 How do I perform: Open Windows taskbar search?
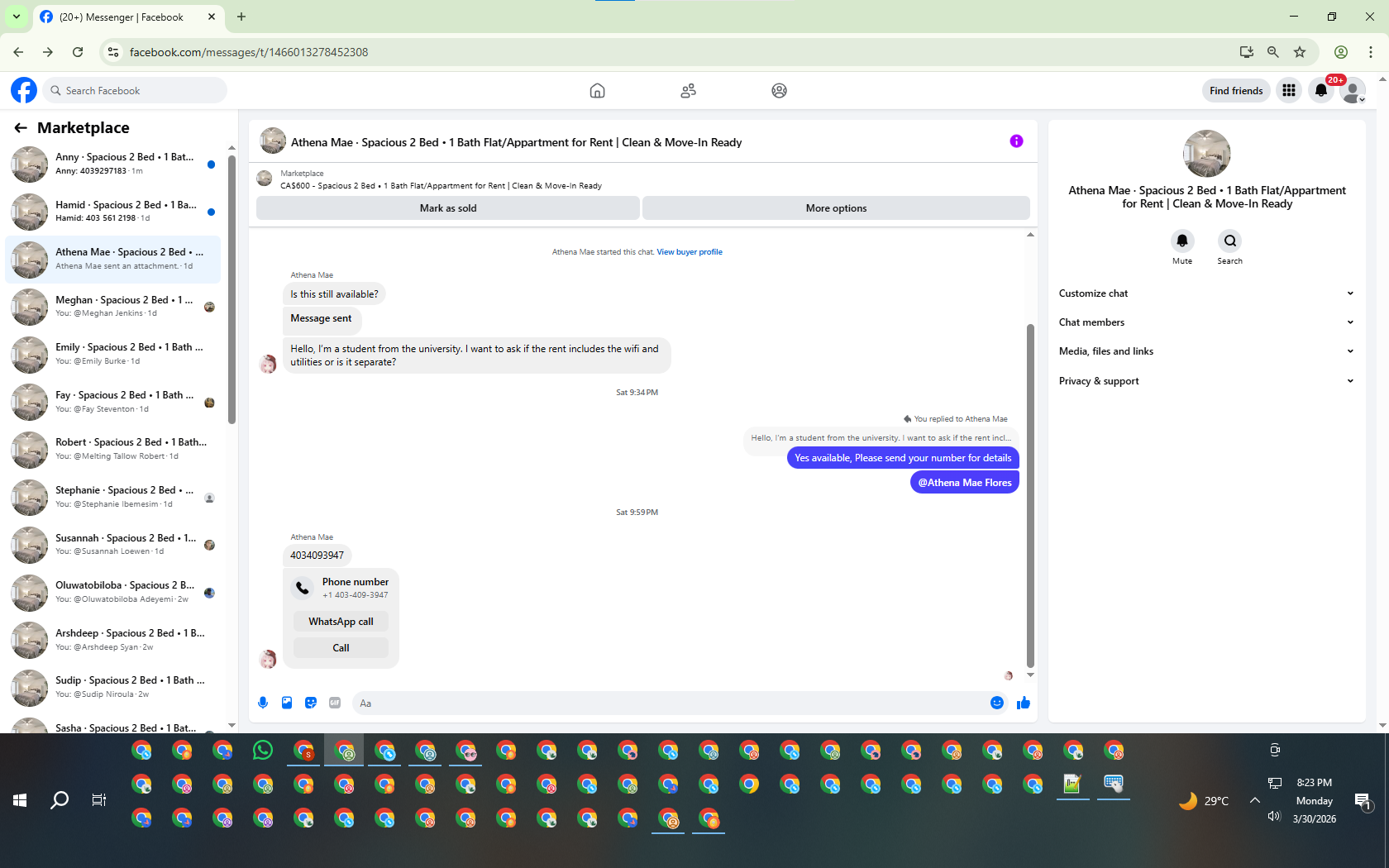pyautogui.click(x=60, y=800)
